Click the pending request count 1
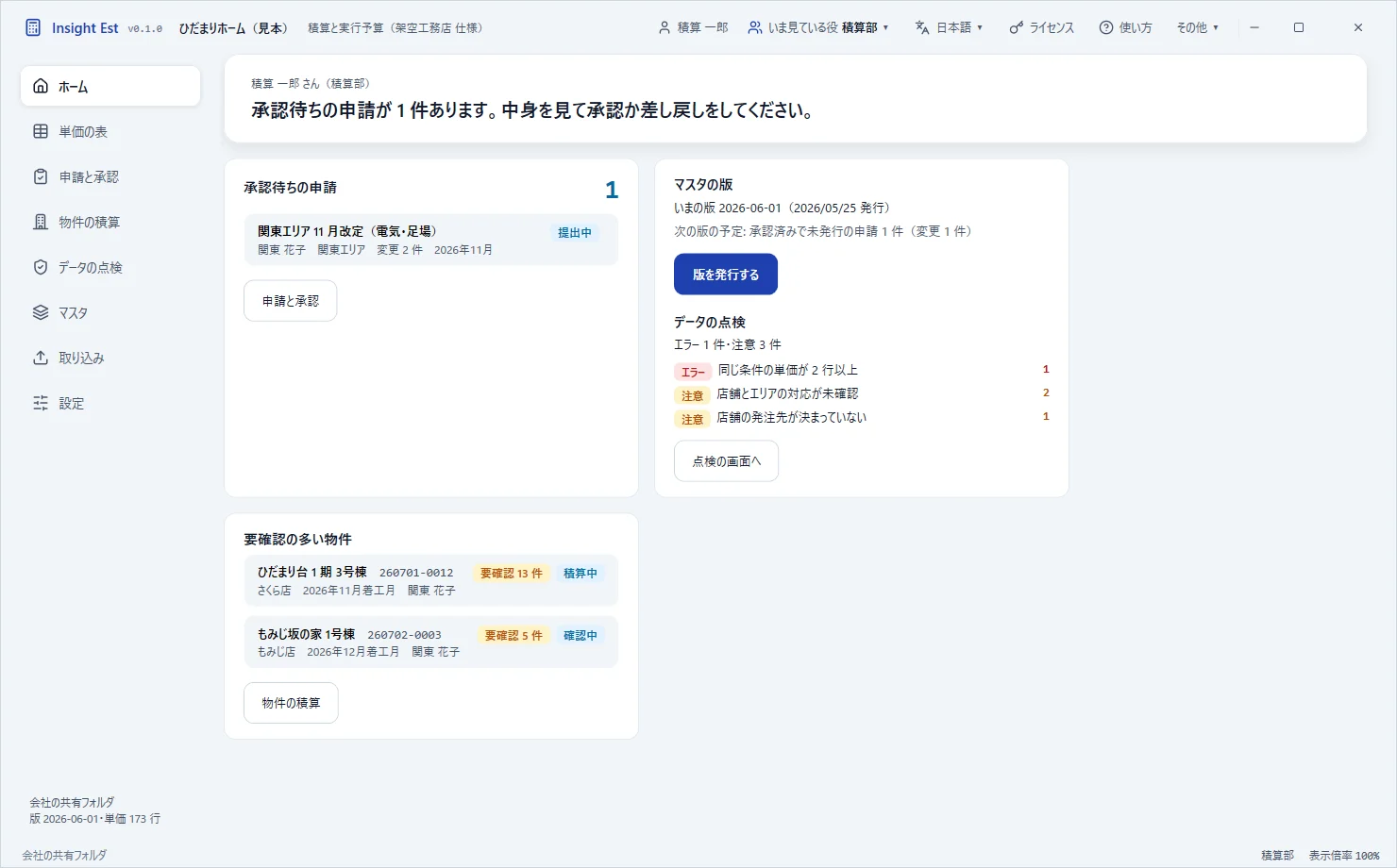Screen dimensions: 1397x868 [612, 190]
